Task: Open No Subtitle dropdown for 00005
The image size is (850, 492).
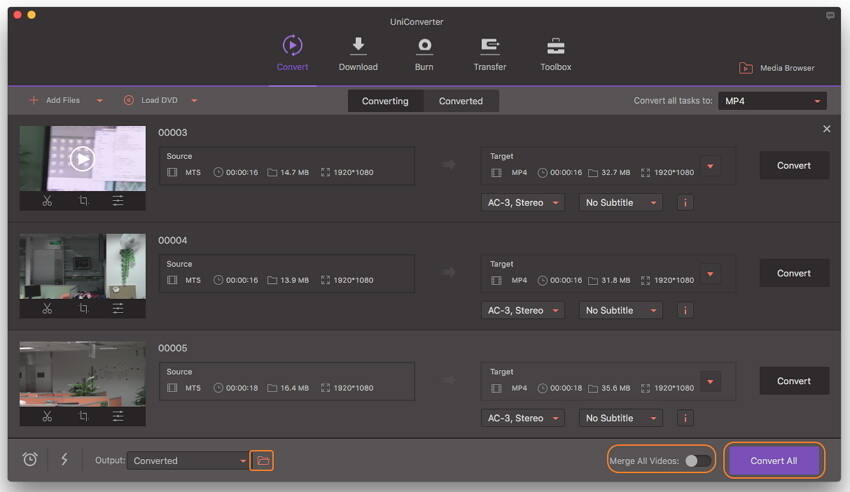Action: tap(620, 418)
